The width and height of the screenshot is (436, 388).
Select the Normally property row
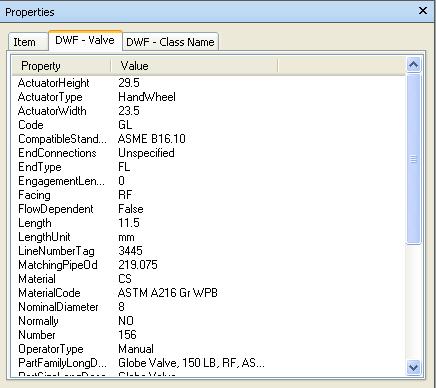click(209, 321)
